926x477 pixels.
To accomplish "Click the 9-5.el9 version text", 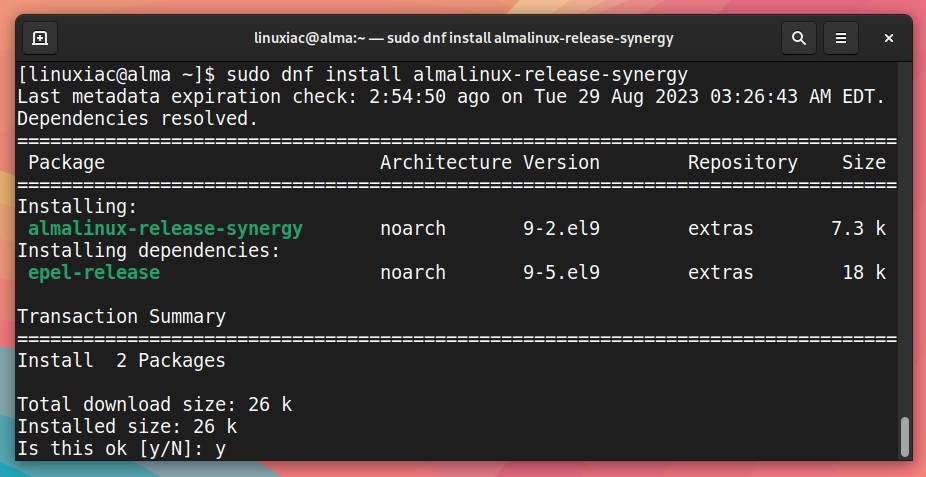I will 561,273.
